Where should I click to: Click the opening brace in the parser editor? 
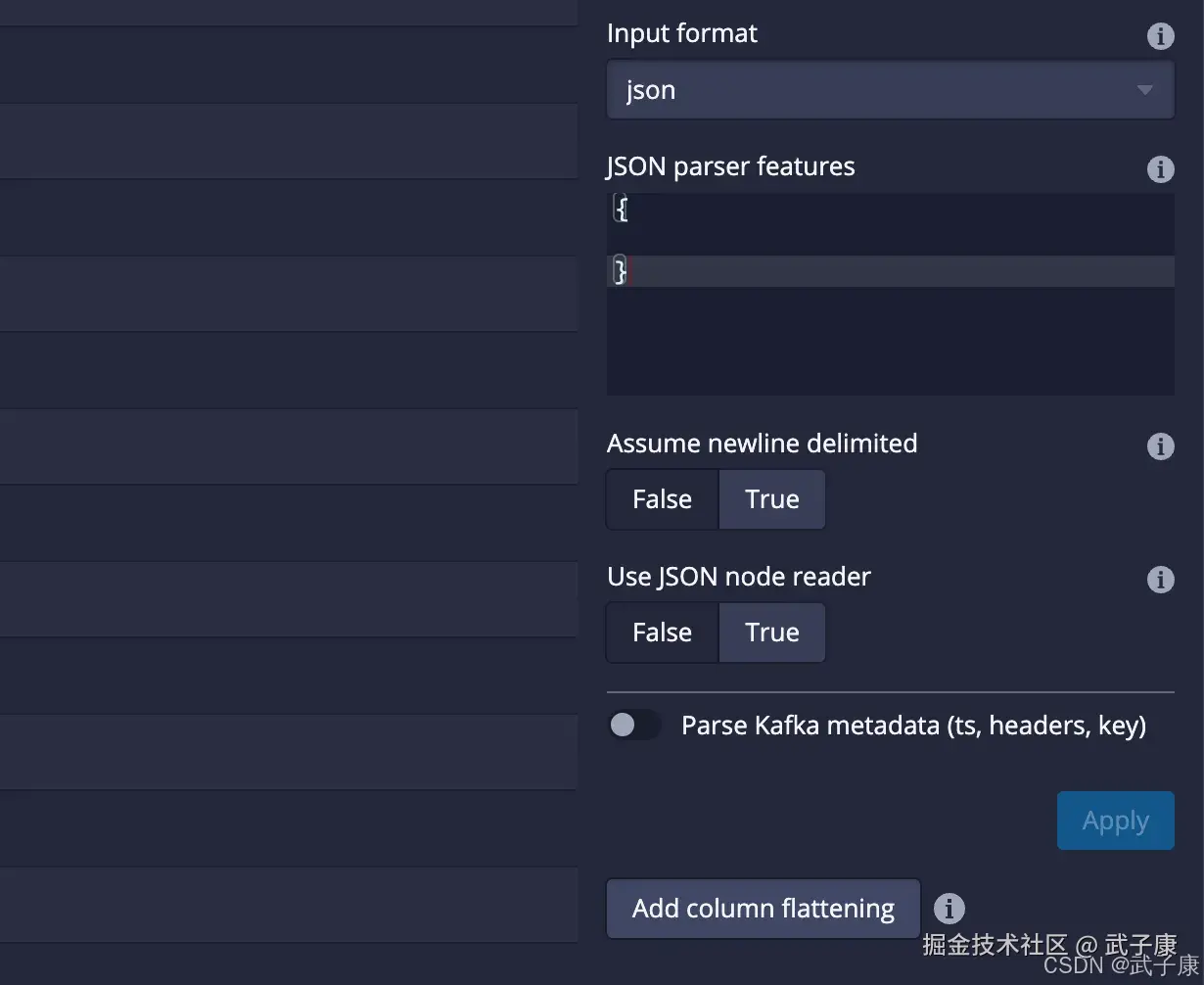pyautogui.click(x=620, y=208)
